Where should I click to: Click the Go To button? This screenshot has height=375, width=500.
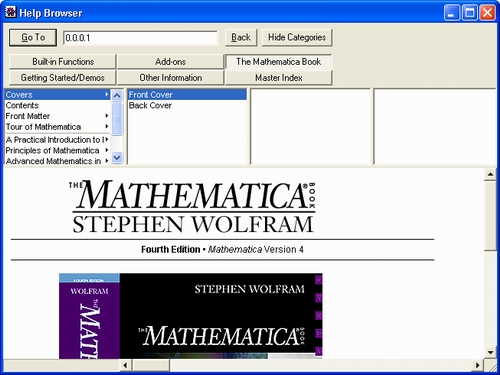[33, 37]
